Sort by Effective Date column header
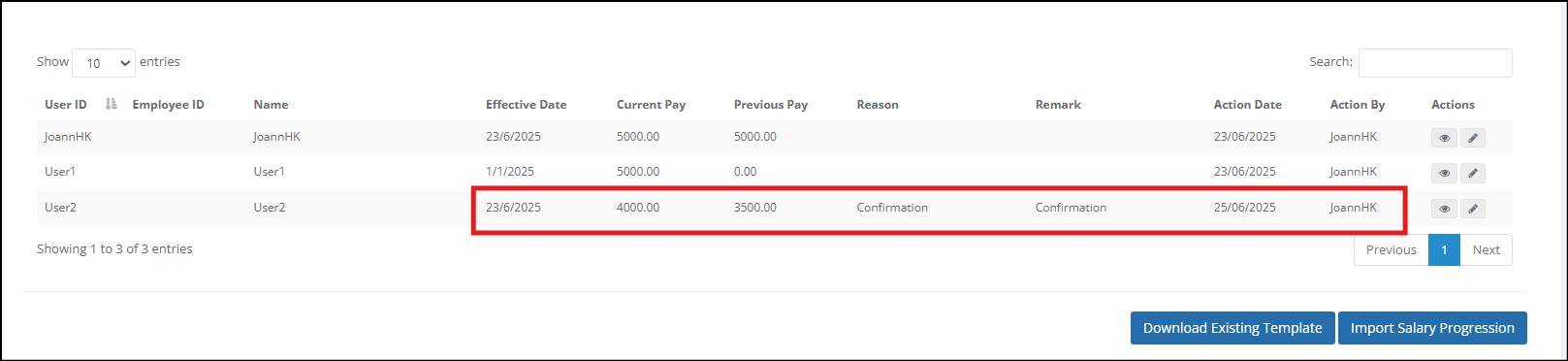 pos(527,105)
